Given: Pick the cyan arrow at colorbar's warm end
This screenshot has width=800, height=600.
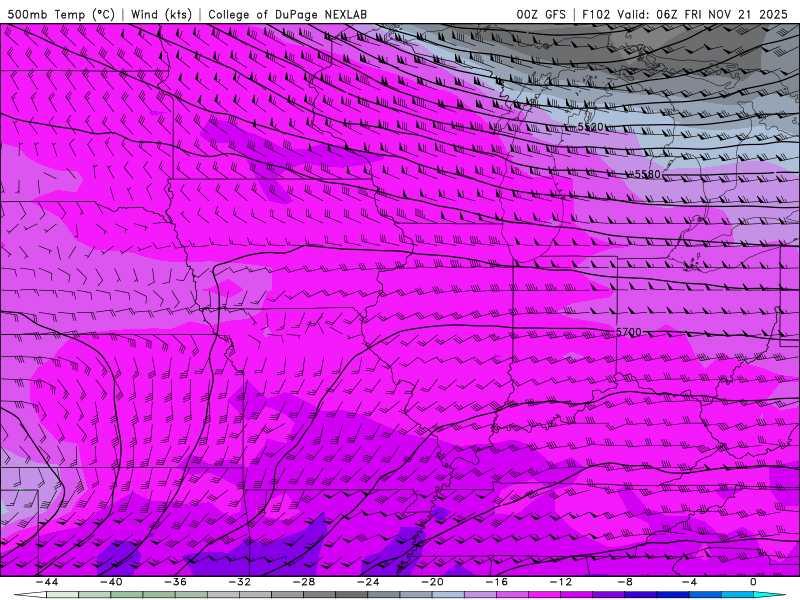Looking at the screenshot, I should (x=768, y=594).
